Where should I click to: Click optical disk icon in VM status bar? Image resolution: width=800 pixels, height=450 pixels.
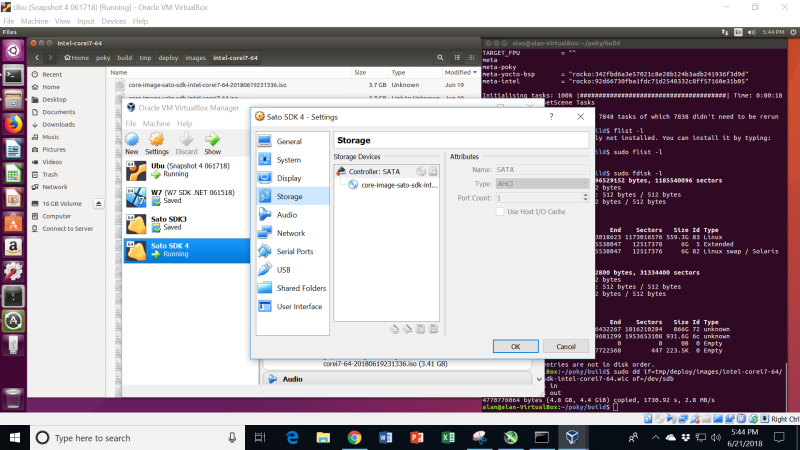coord(659,419)
